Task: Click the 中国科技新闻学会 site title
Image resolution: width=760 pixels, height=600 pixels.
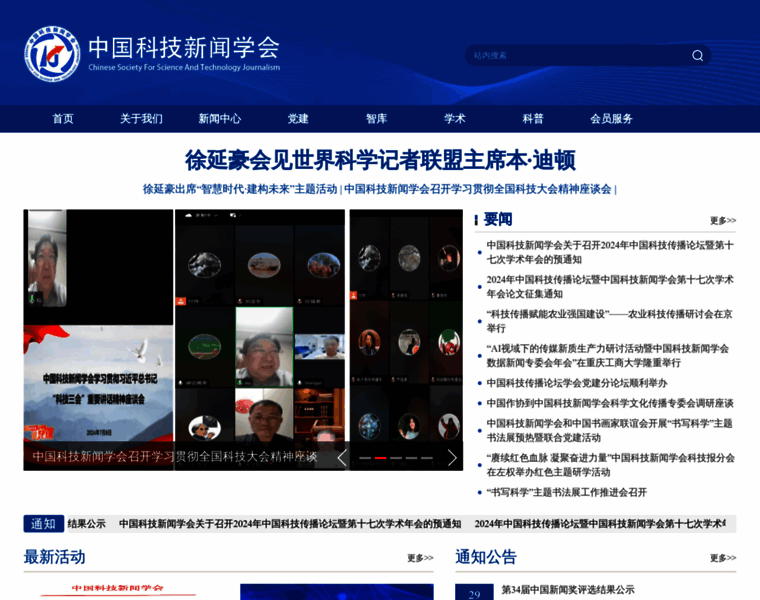Action: pyautogui.click(x=184, y=47)
